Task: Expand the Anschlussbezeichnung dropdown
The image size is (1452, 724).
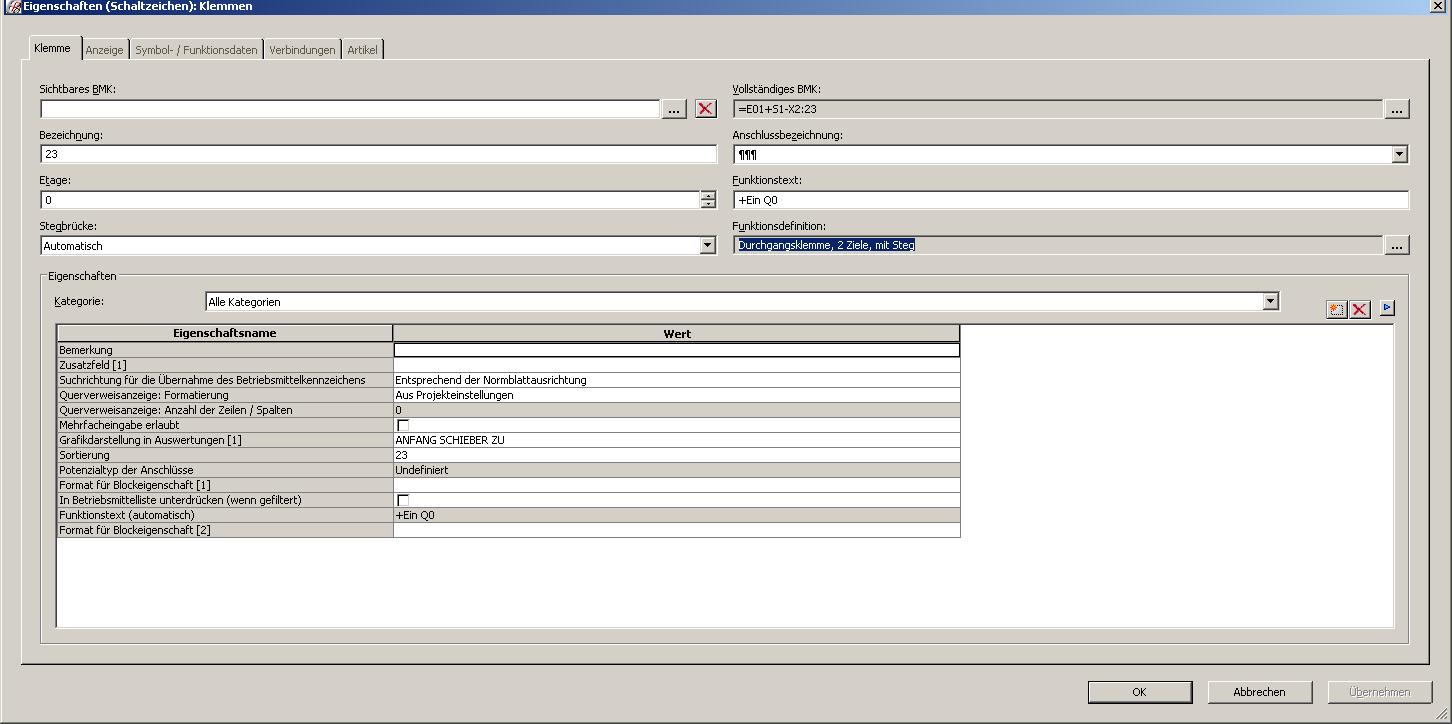Action: click(1400, 154)
